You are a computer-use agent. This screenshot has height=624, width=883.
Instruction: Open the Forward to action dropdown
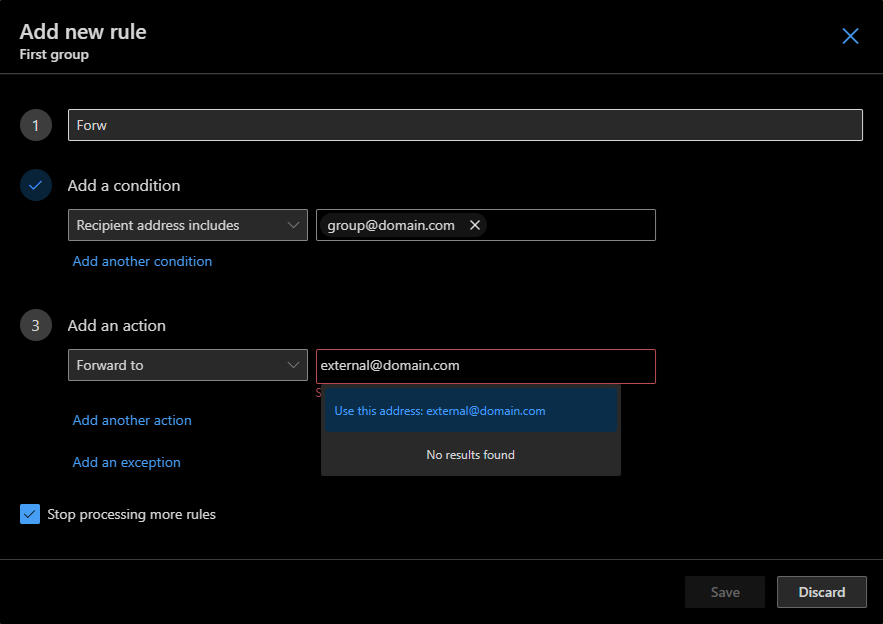tap(187, 365)
